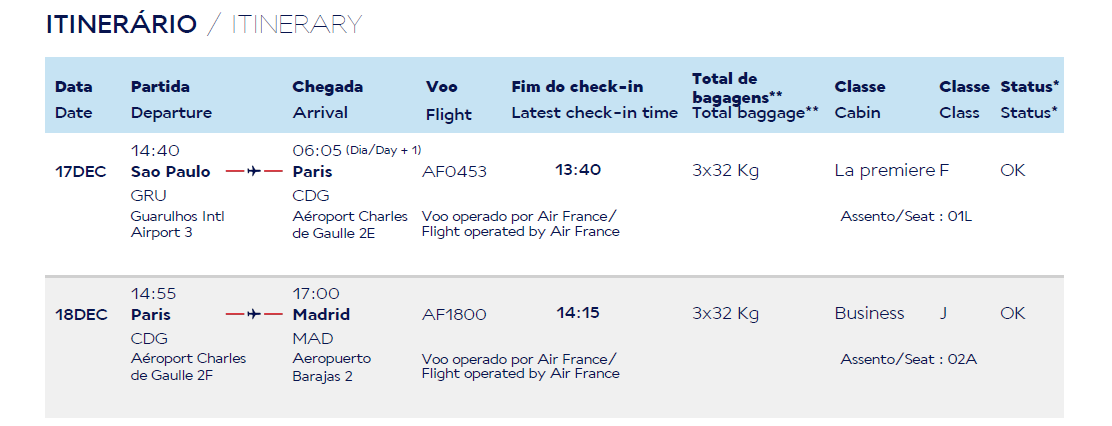Click the Partida / Departure column header

(x=171, y=99)
